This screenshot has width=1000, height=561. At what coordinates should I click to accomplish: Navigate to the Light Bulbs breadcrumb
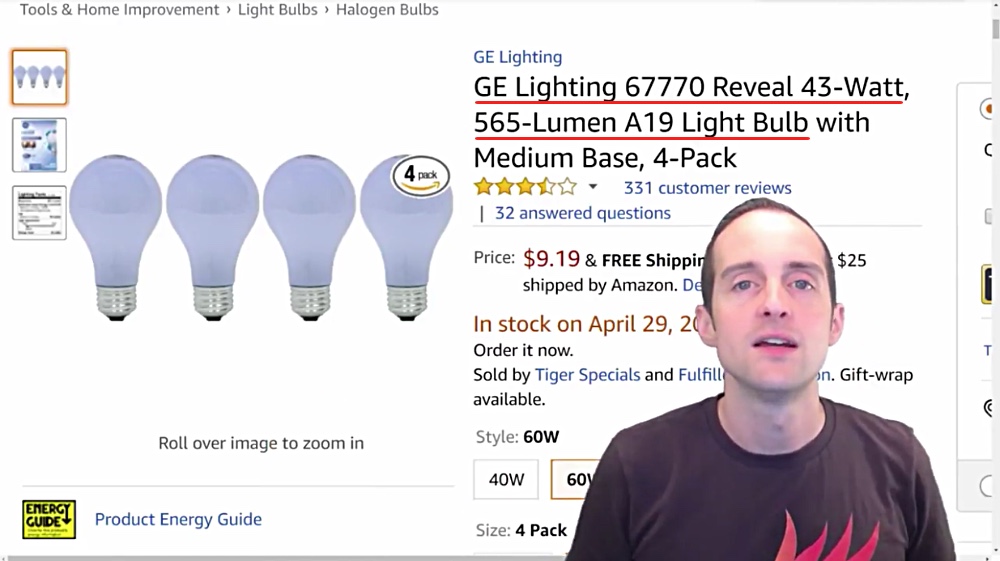point(277,10)
